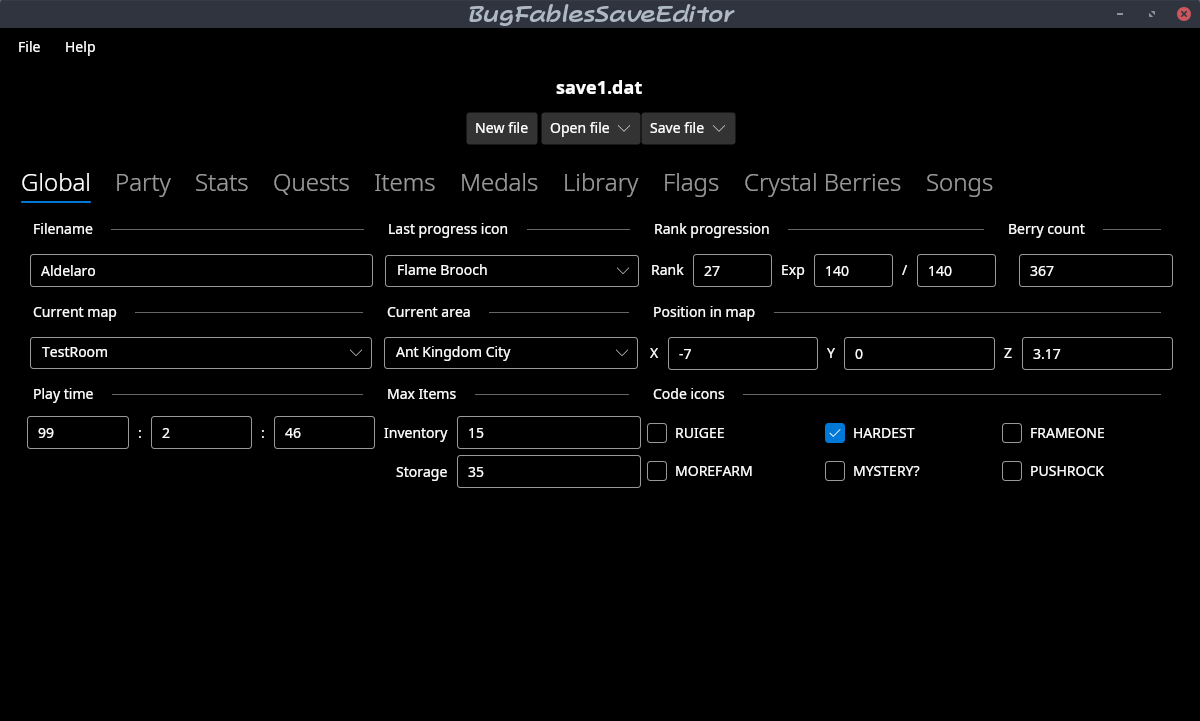Click the Y position field
This screenshot has height=721, width=1200.
click(920, 353)
